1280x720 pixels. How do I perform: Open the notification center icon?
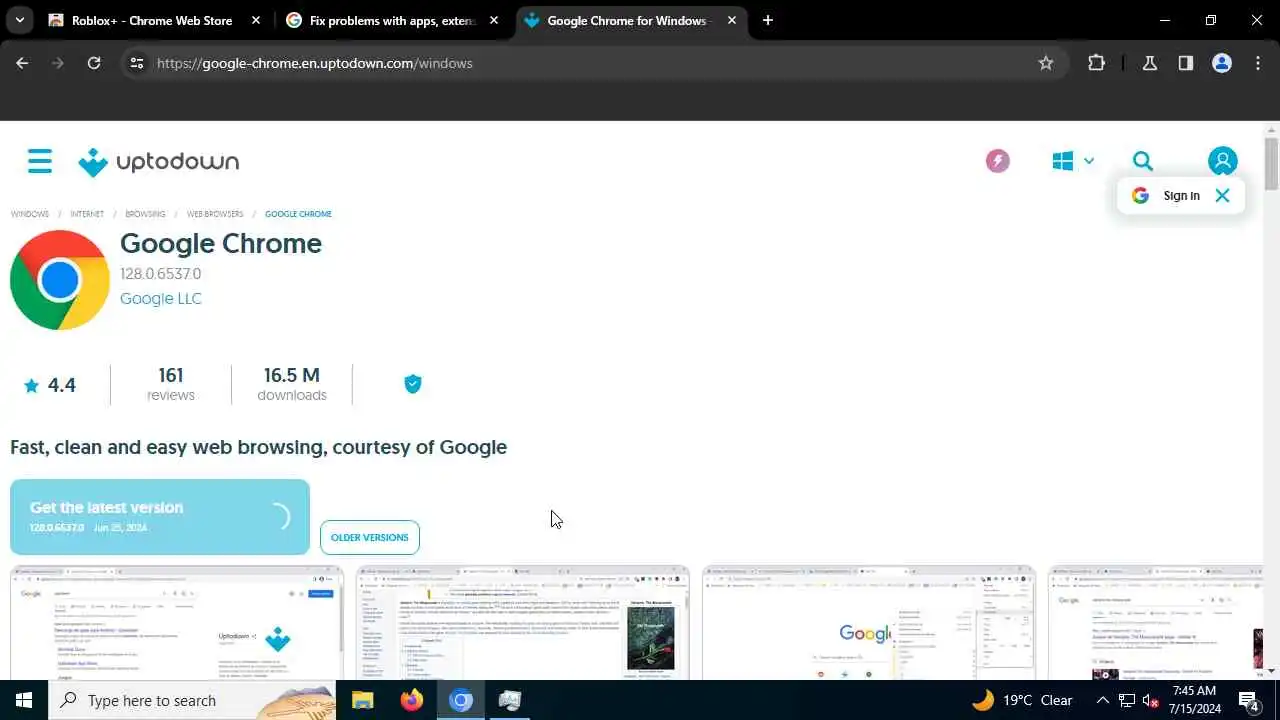1249,700
